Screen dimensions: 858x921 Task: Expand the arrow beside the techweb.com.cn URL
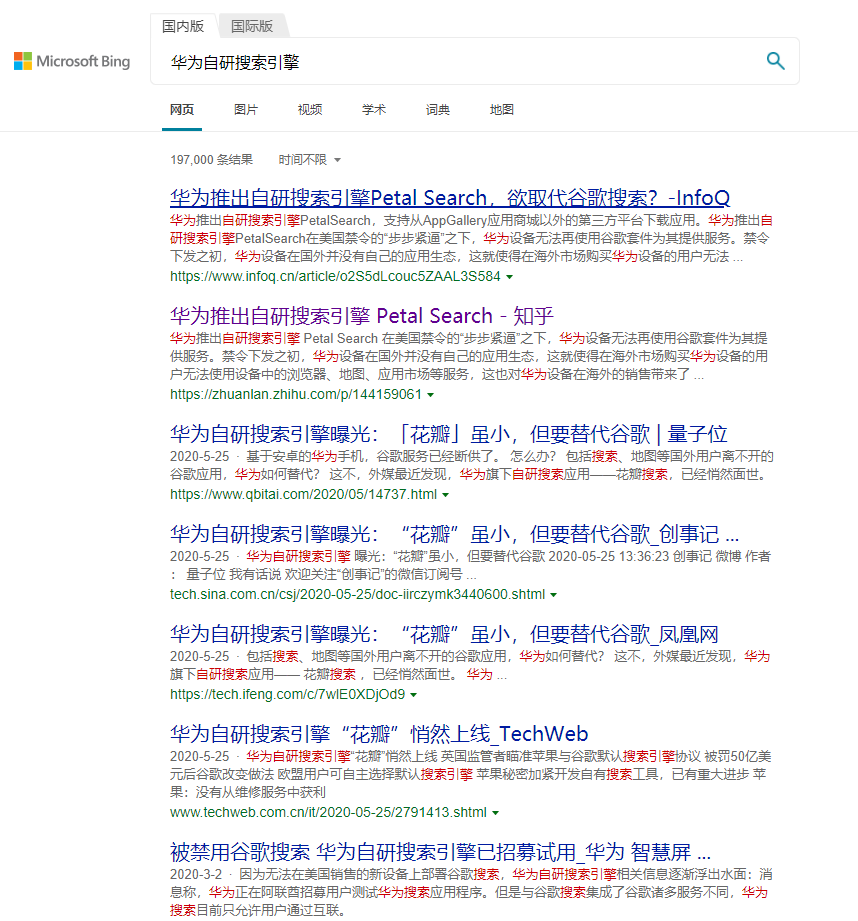pos(496,813)
